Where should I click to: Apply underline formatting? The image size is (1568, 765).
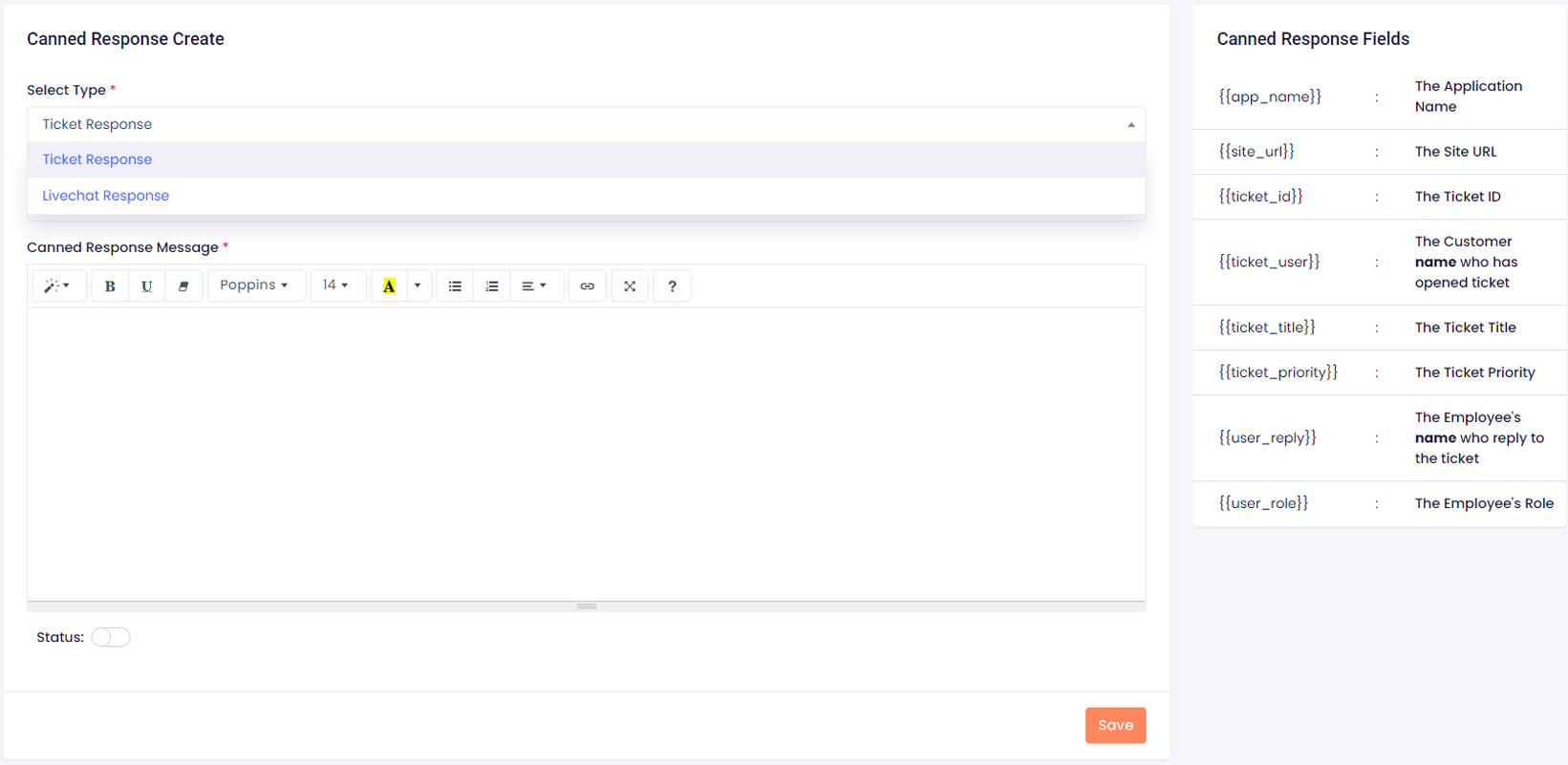coord(146,286)
